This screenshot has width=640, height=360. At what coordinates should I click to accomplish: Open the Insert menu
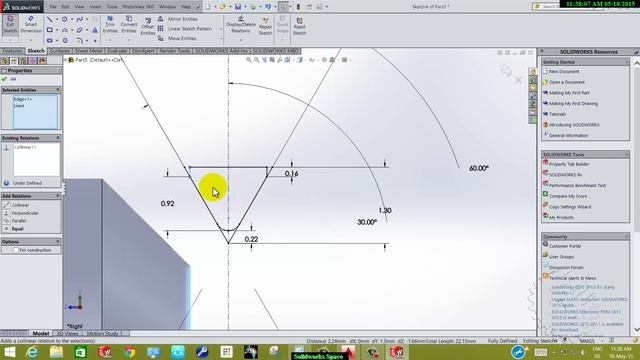point(95,7)
